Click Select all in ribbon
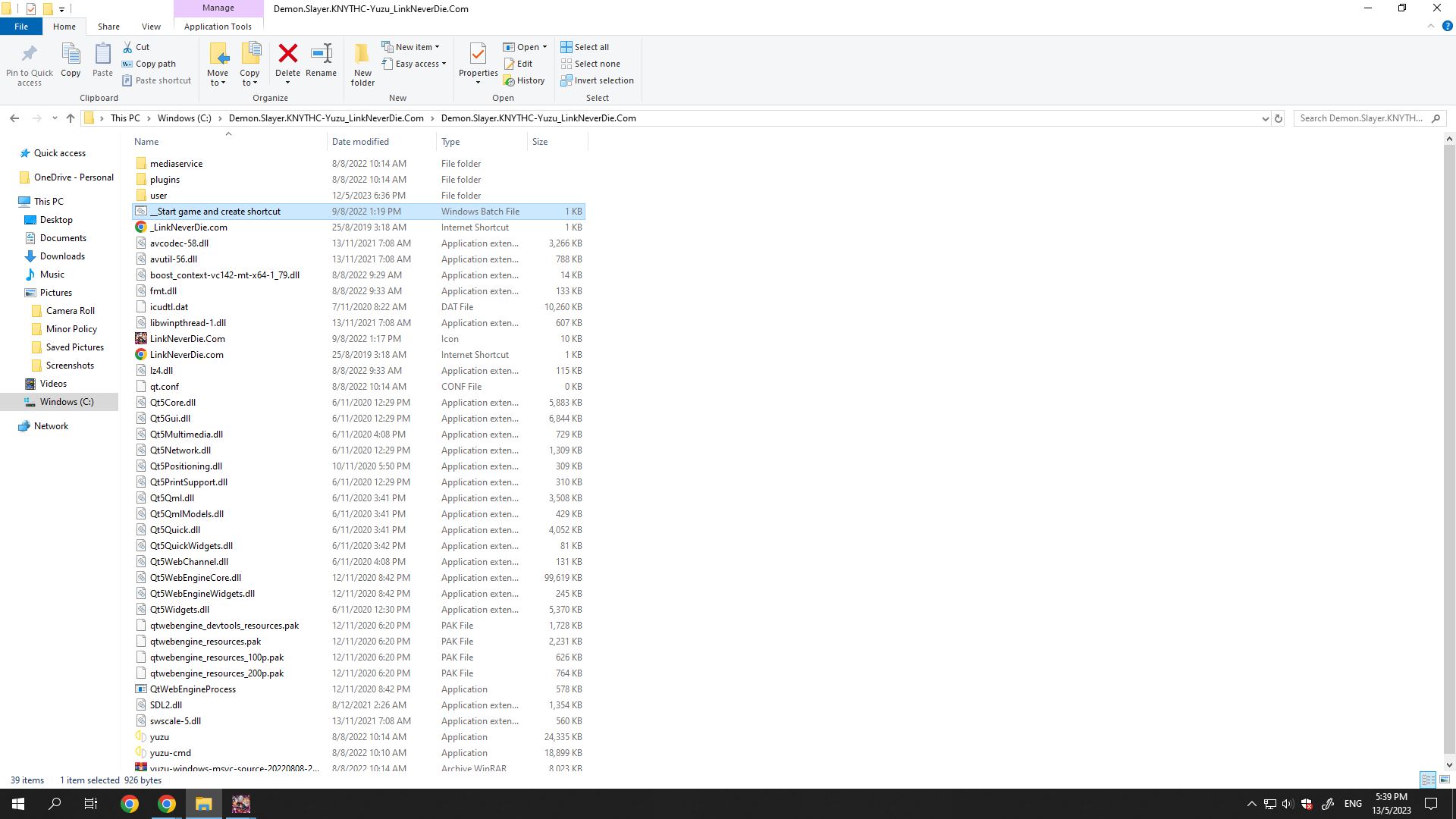Screen dimensions: 1456x819 [x=585, y=47]
